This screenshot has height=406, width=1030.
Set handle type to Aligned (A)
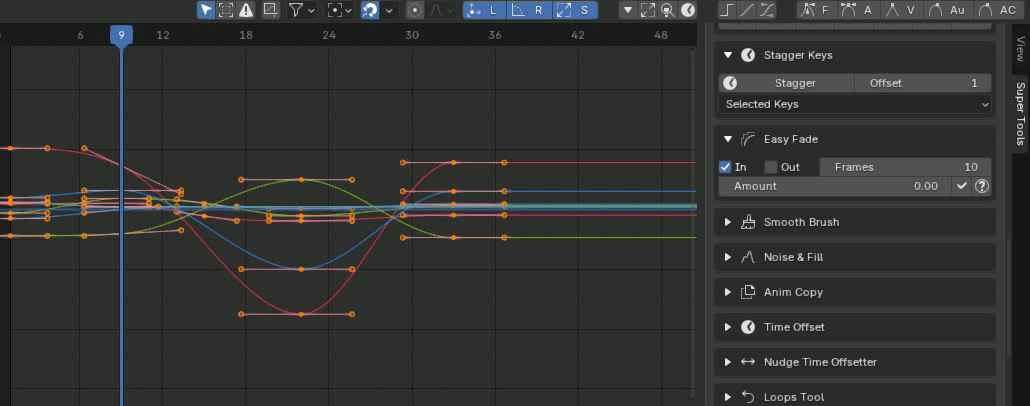(x=860, y=10)
